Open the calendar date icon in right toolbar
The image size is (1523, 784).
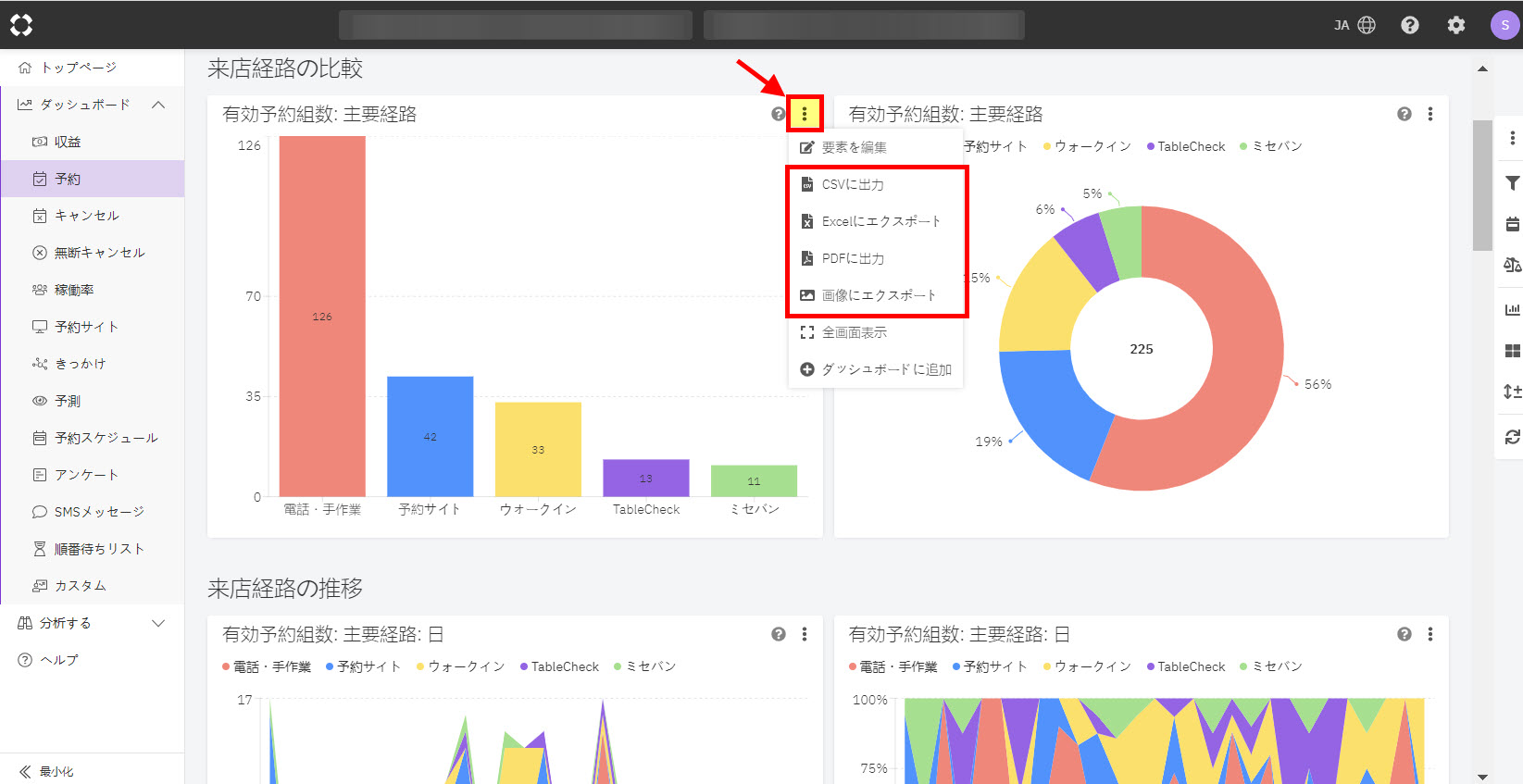1512,224
